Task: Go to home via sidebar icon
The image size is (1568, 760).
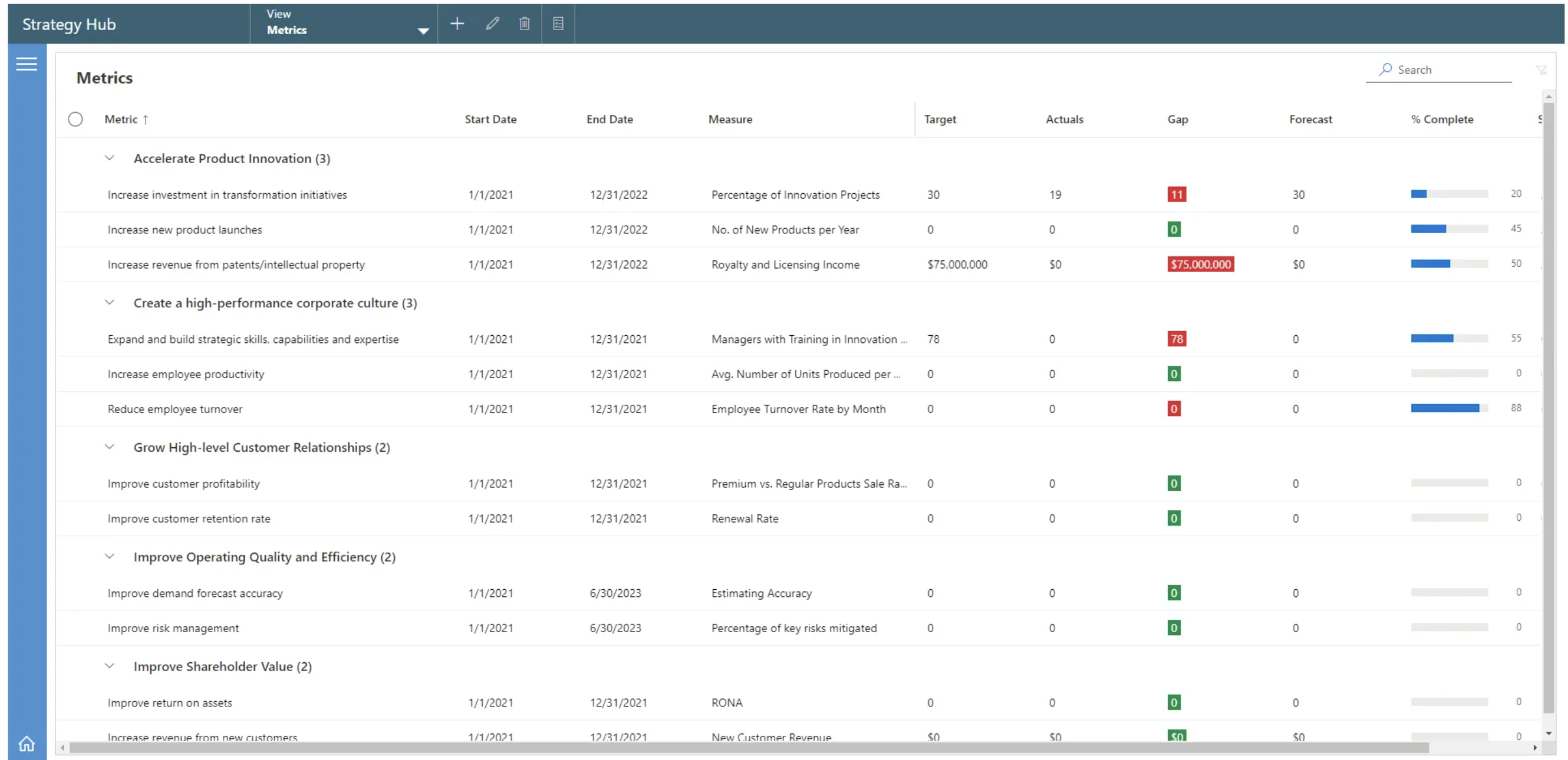Action: (x=26, y=744)
